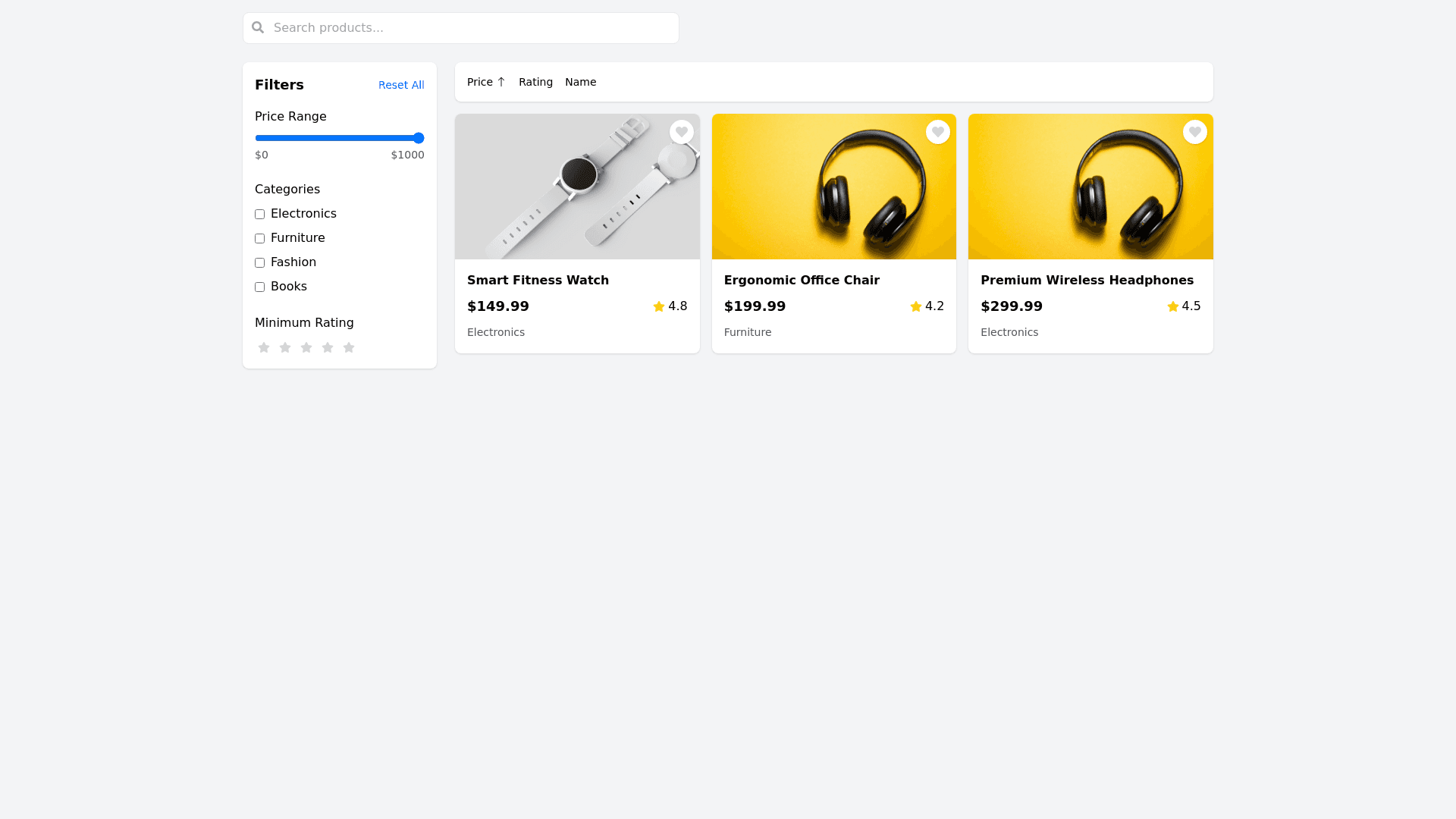Image resolution: width=1456 pixels, height=819 pixels.
Task: Toggle Price sort direction arrow
Action: [x=500, y=82]
